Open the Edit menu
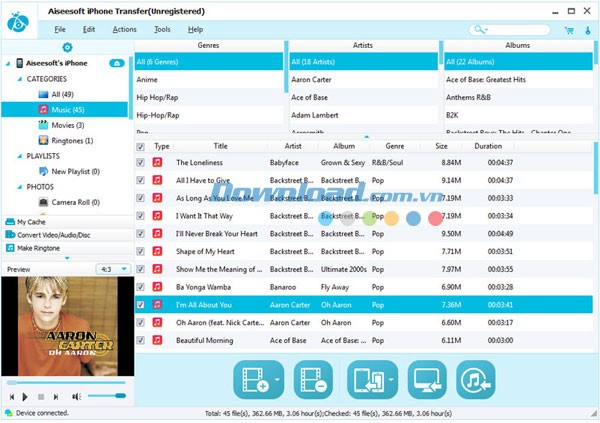Viewport: 600px width, 423px height. (89, 29)
